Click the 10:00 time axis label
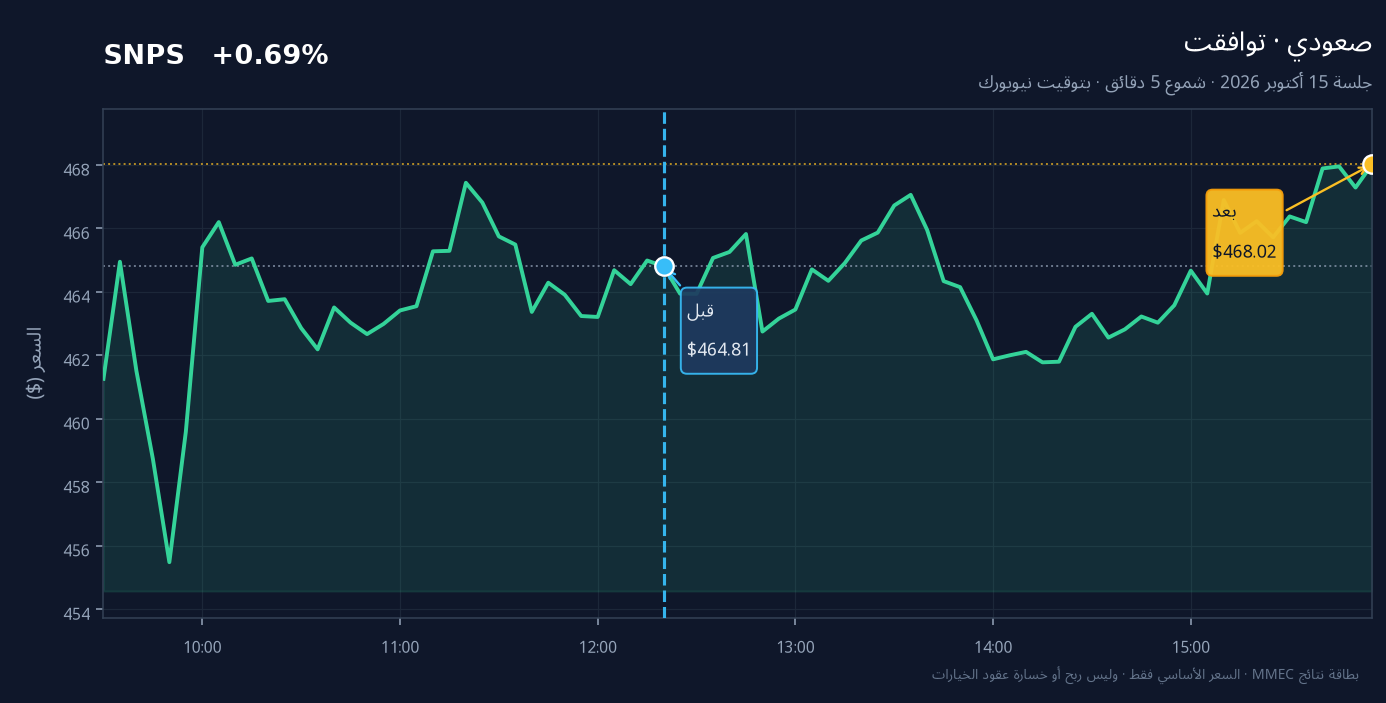Viewport: 1386px width, 703px height. 202,647
